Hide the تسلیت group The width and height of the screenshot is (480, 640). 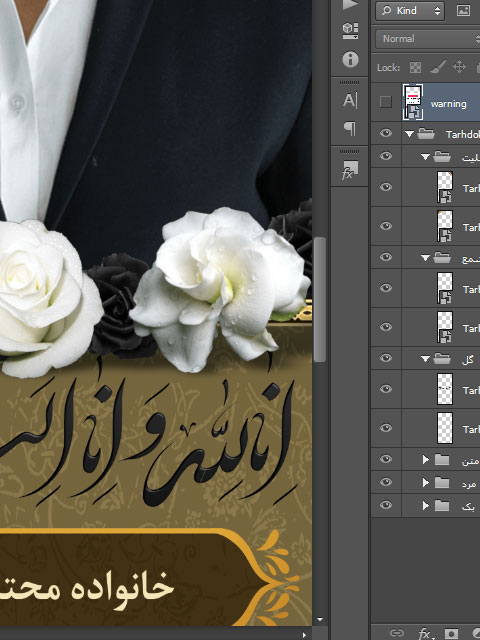(386, 156)
